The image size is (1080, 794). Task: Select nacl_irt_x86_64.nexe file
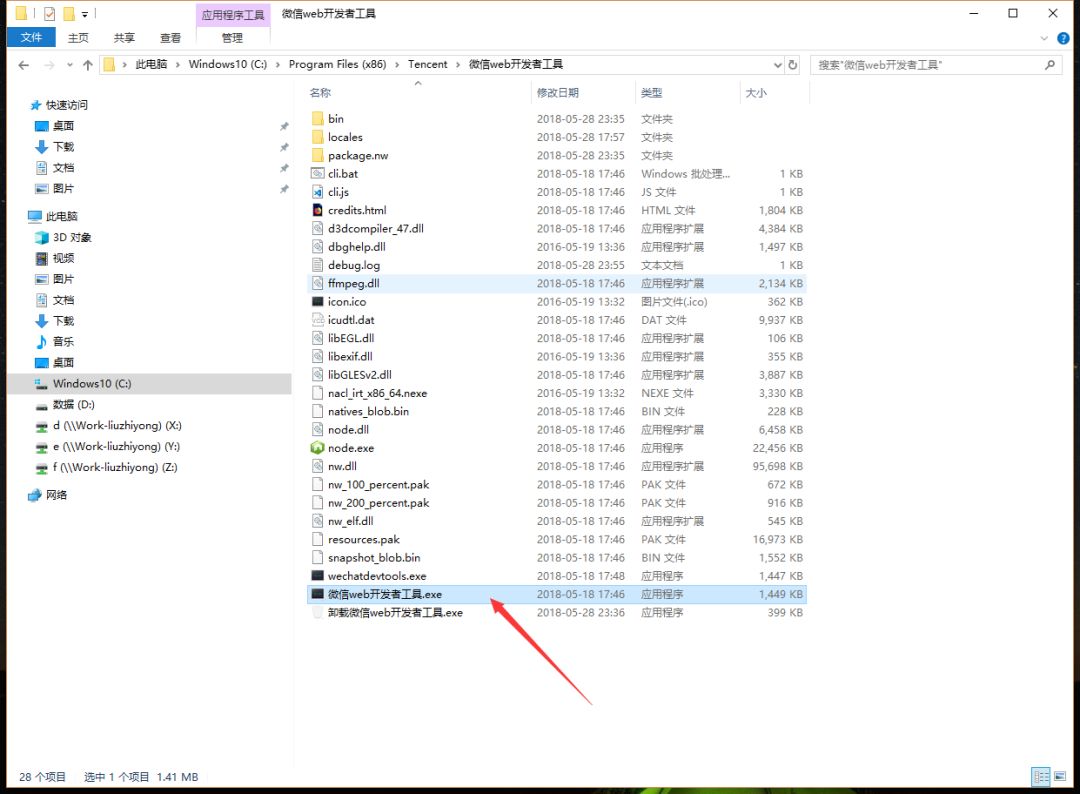(557, 393)
